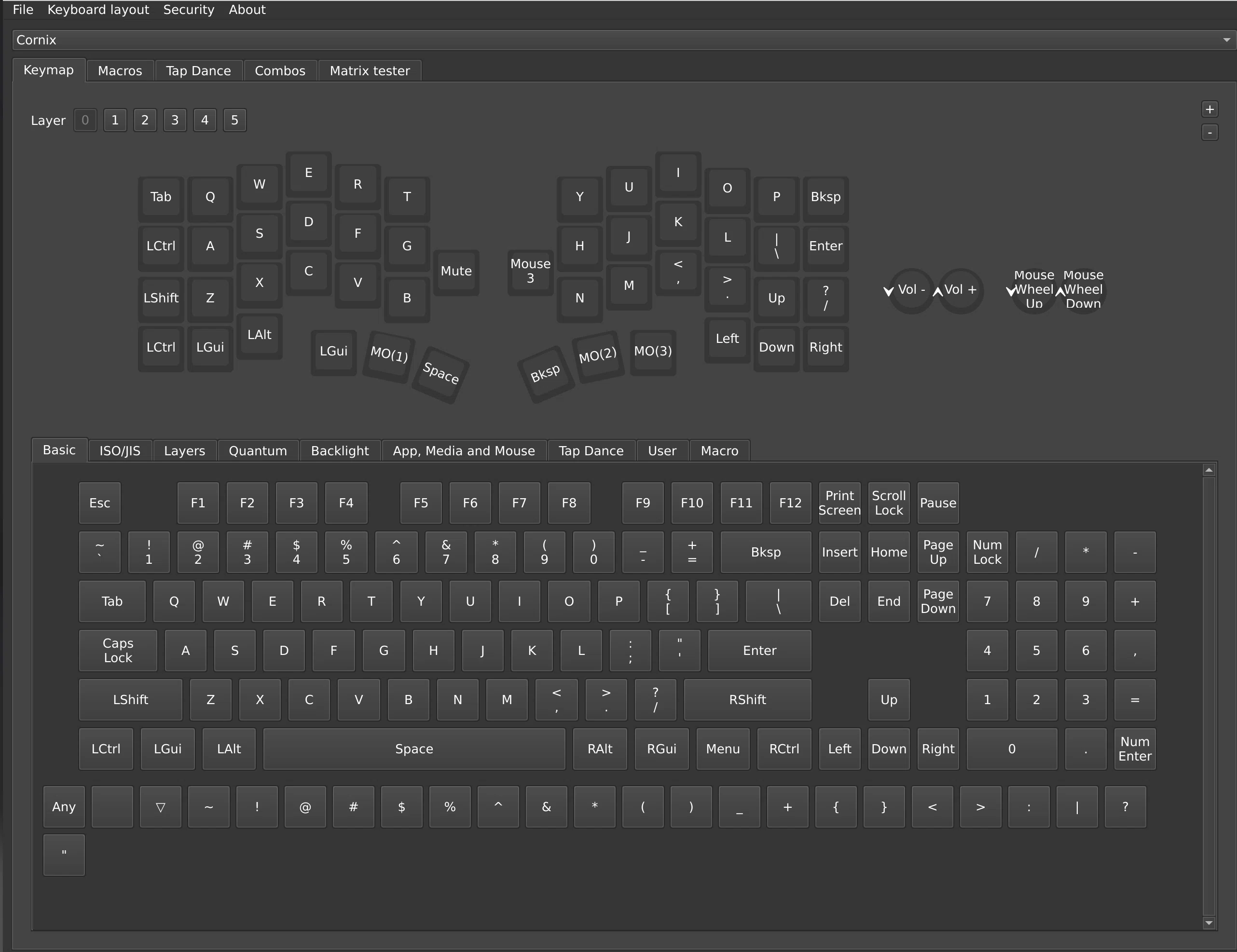Click the Num Enter keycode
This screenshot has height=952, width=1237.
coord(1136,749)
